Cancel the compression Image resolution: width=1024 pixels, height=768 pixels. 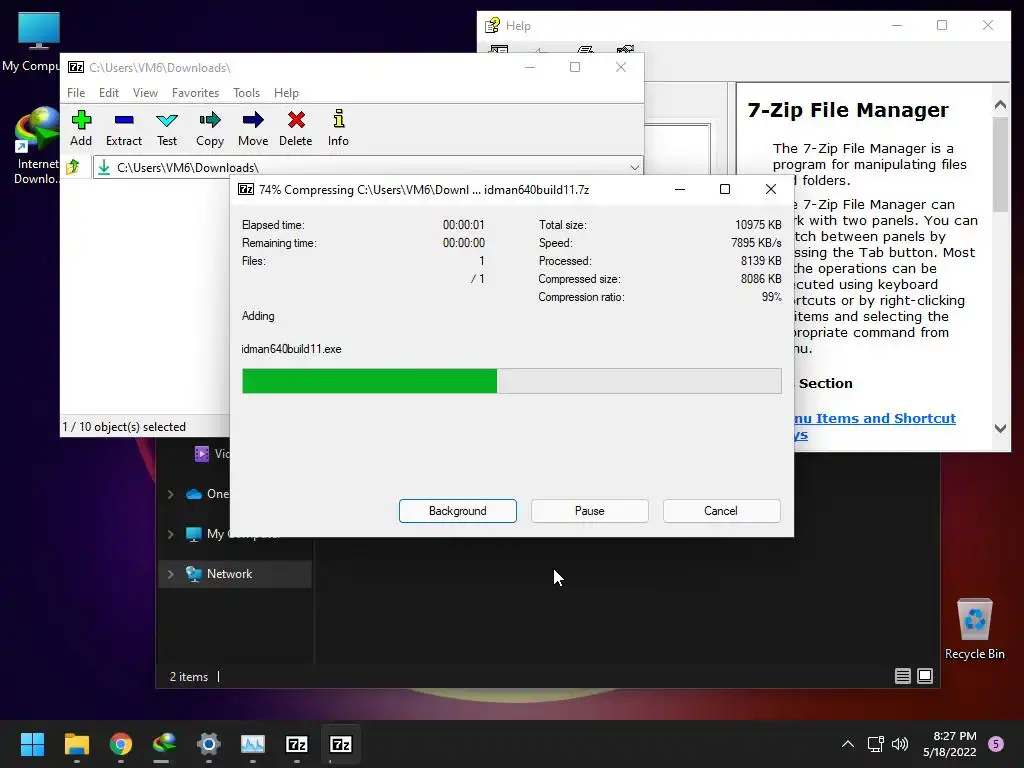pyautogui.click(x=721, y=511)
